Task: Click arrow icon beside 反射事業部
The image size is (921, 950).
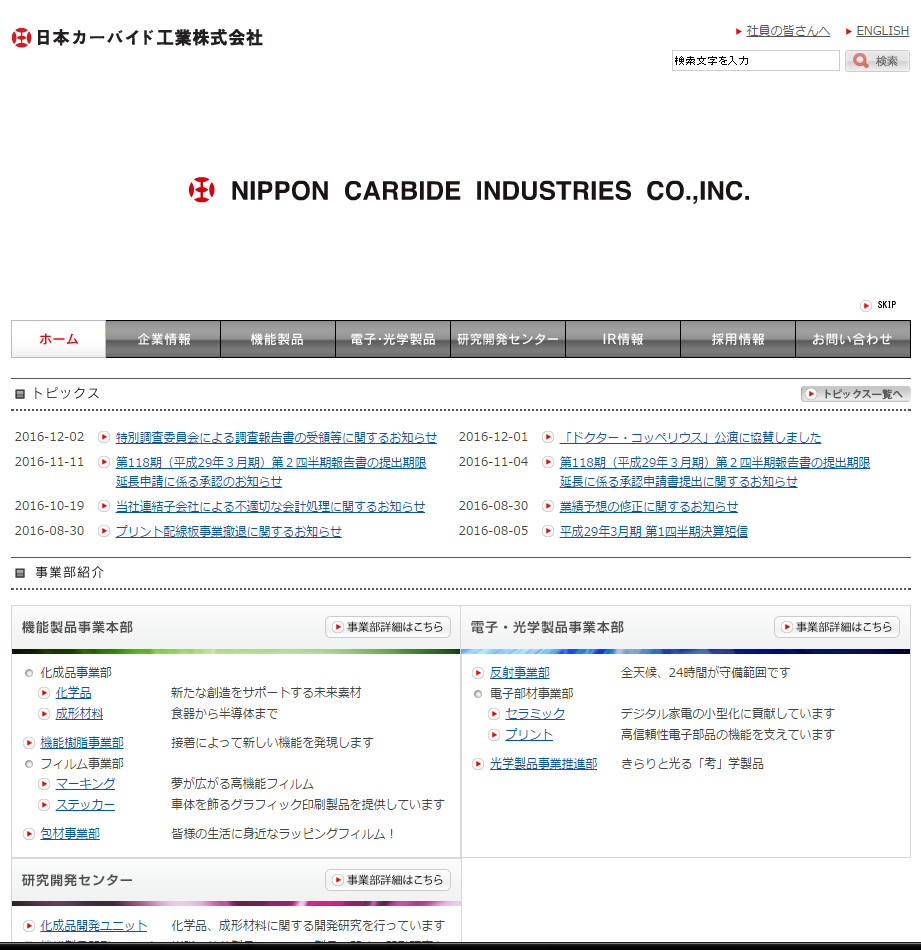Action: click(478, 673)
